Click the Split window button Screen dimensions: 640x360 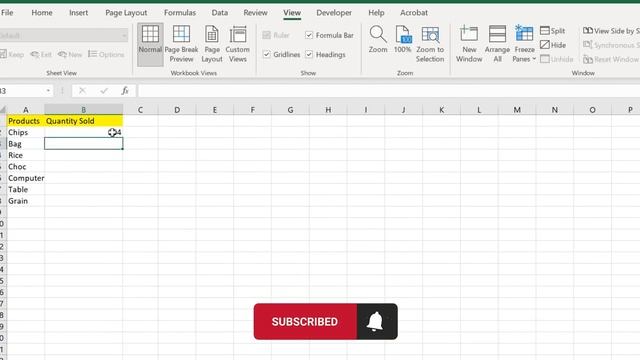(552, 31)
